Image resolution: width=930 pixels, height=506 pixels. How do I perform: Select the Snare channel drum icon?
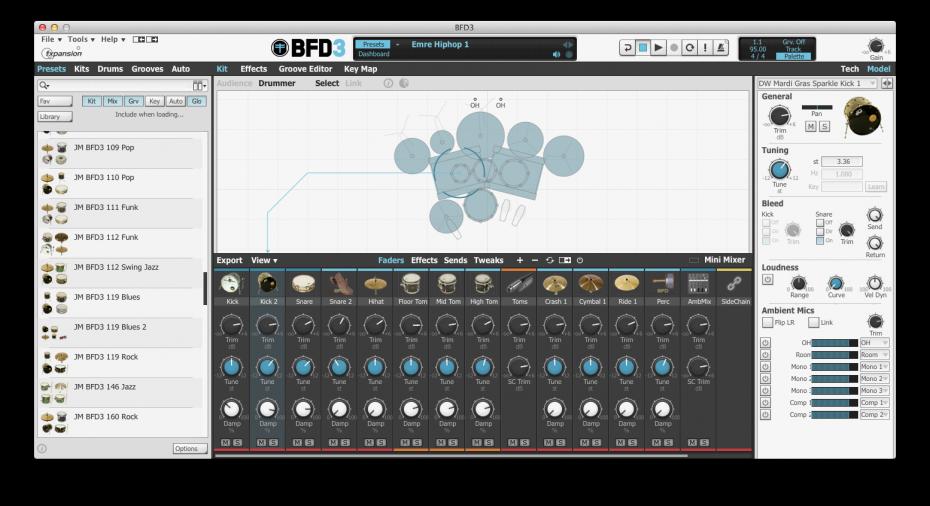tap(303, 284)
